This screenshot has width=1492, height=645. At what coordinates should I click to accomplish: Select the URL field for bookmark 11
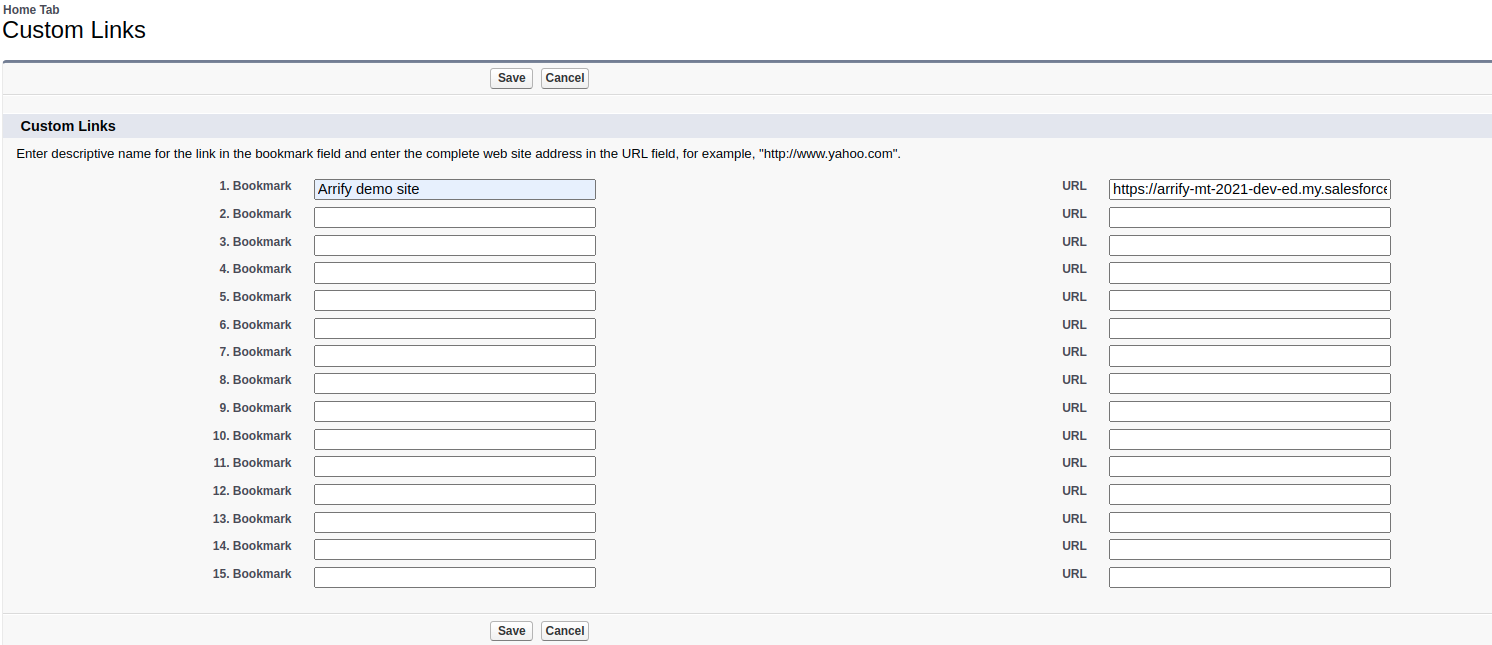tap(1250, 466)
